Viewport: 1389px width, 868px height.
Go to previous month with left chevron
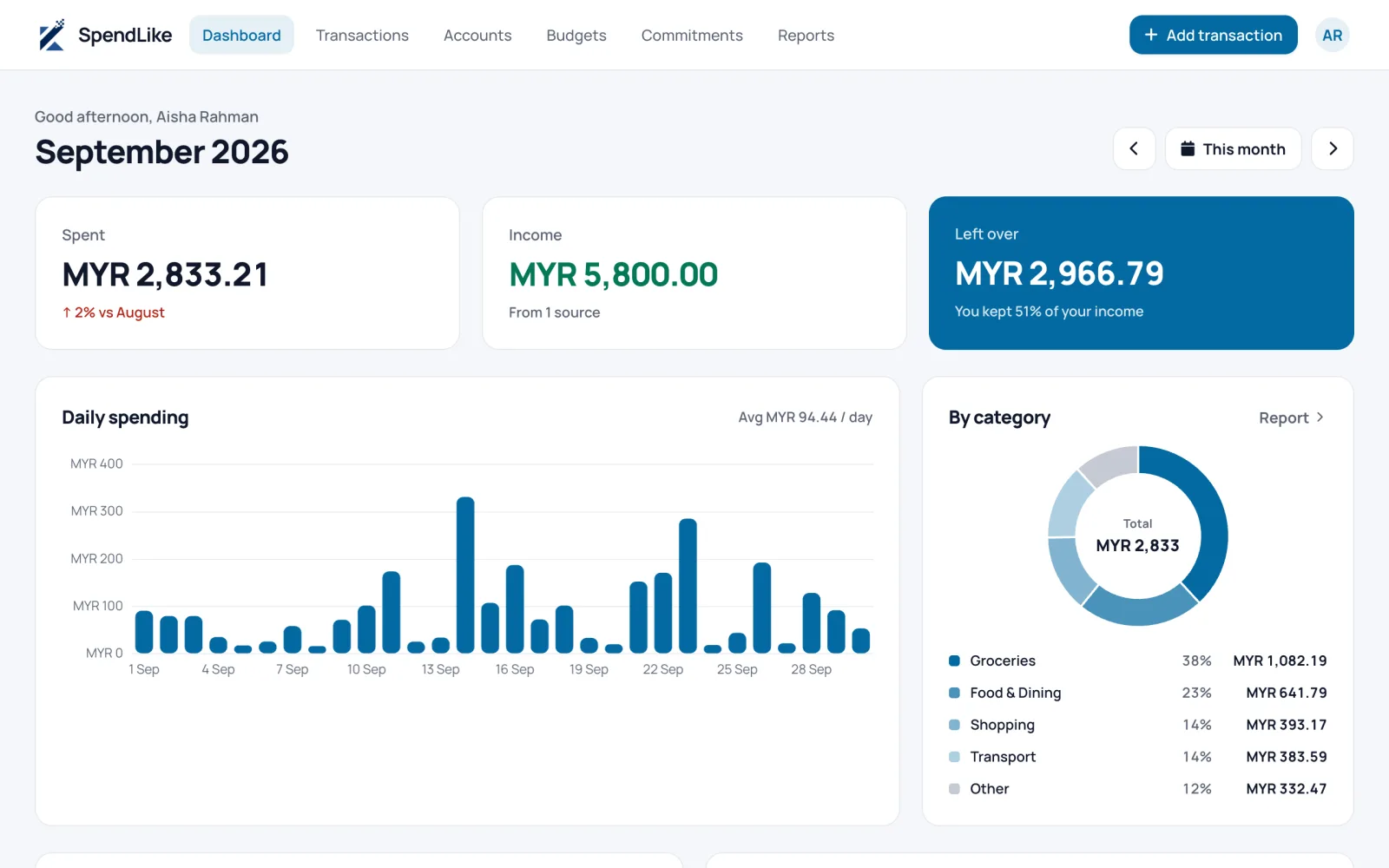1134,148
